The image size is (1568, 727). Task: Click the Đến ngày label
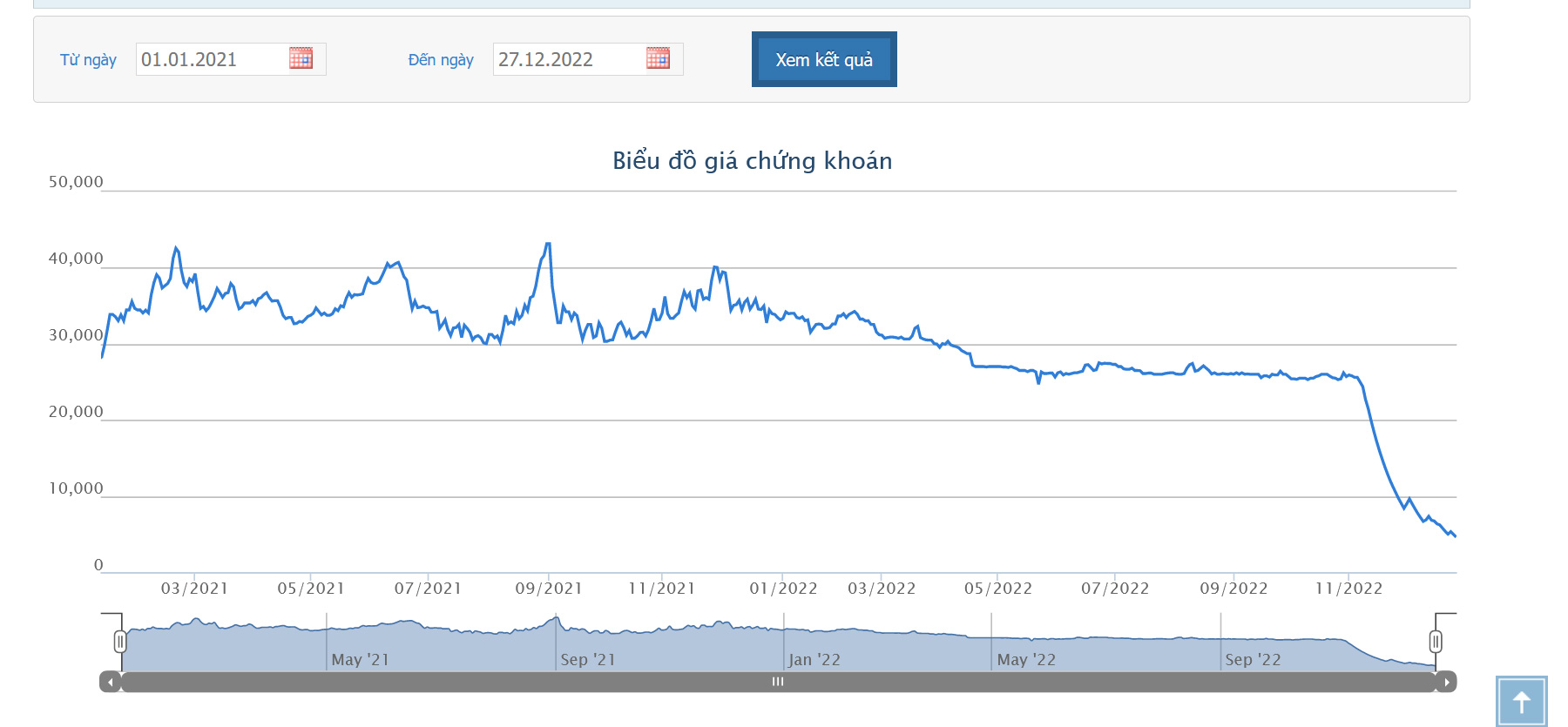[441, 60]
